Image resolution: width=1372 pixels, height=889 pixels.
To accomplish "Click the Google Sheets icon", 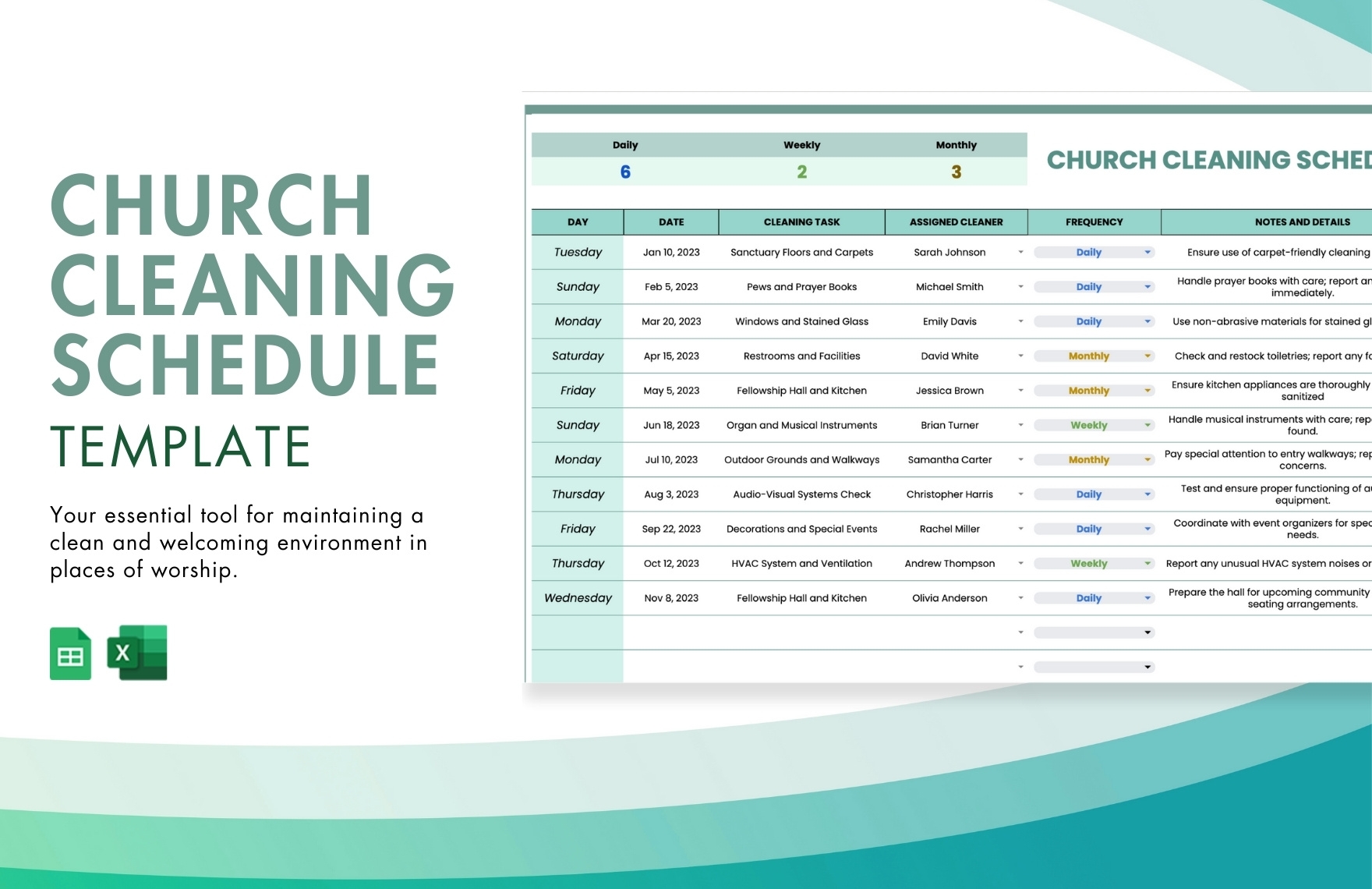I will (x=70, y=653).
